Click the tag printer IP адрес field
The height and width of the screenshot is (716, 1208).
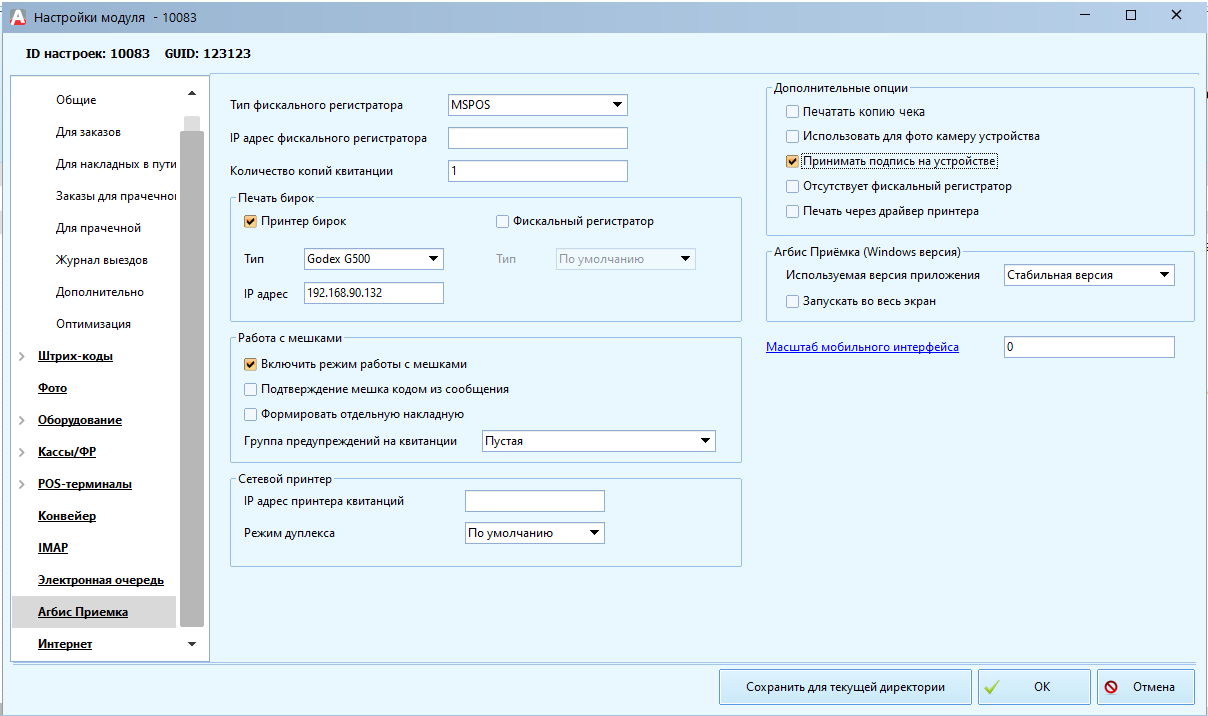point(373,293)
